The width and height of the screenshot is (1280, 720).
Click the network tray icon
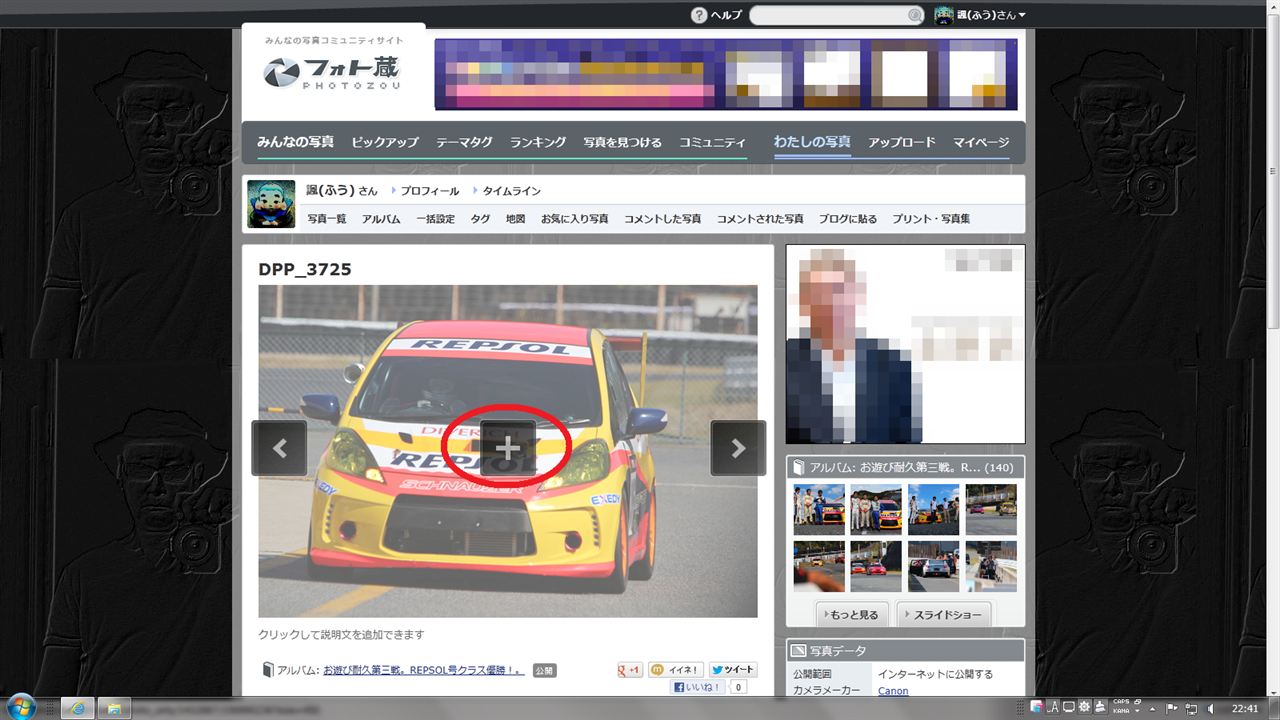tap(1190, 709)
